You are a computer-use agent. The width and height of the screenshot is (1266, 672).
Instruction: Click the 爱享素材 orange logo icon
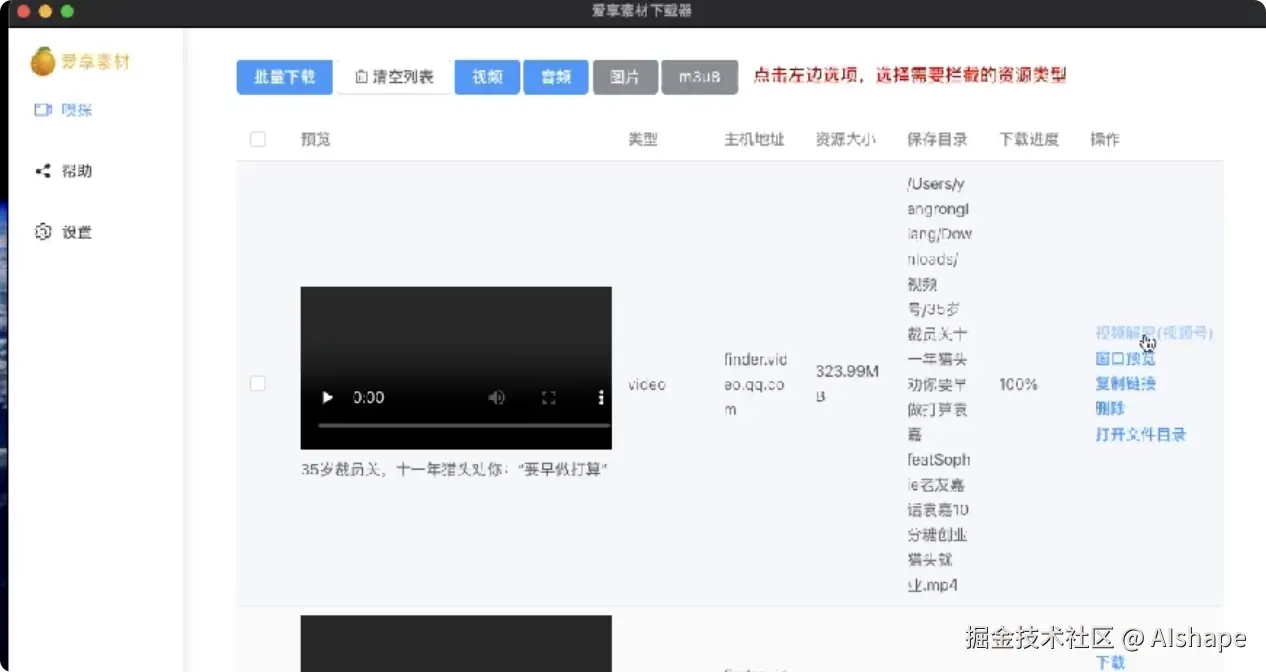pos(43,62)
